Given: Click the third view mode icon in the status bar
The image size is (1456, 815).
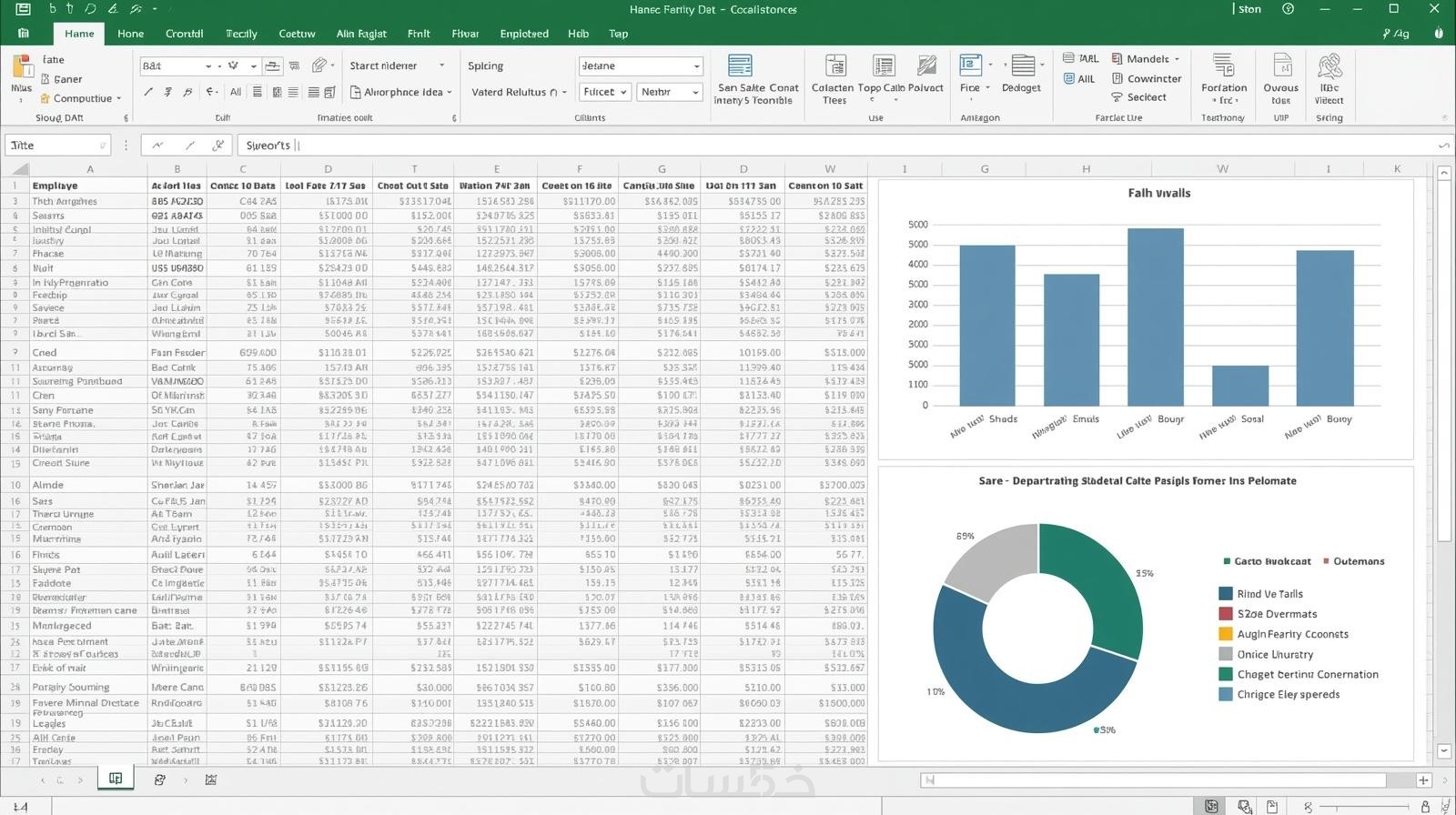Looking at the screenshot, I should click(x=1272, y=806).
